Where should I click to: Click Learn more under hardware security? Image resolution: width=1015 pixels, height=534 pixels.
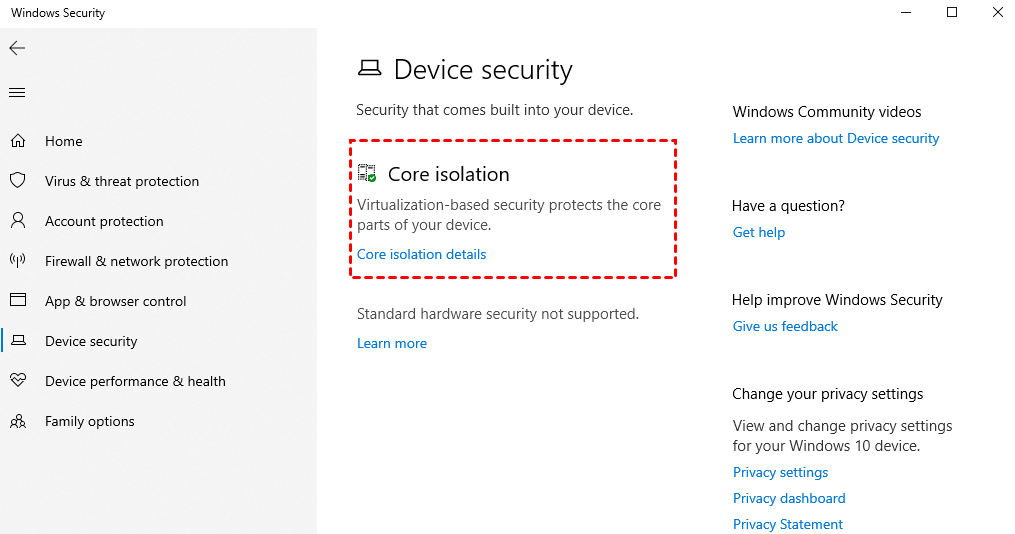click(x=392, y=343)
